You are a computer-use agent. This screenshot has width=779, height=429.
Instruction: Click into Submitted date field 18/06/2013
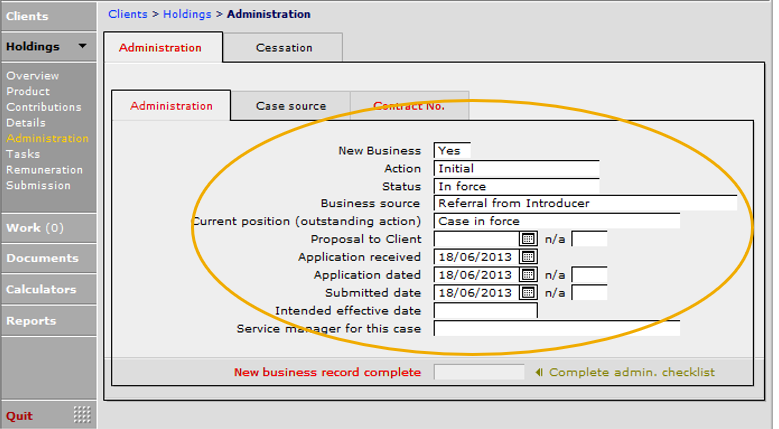[x=476, y=292]
